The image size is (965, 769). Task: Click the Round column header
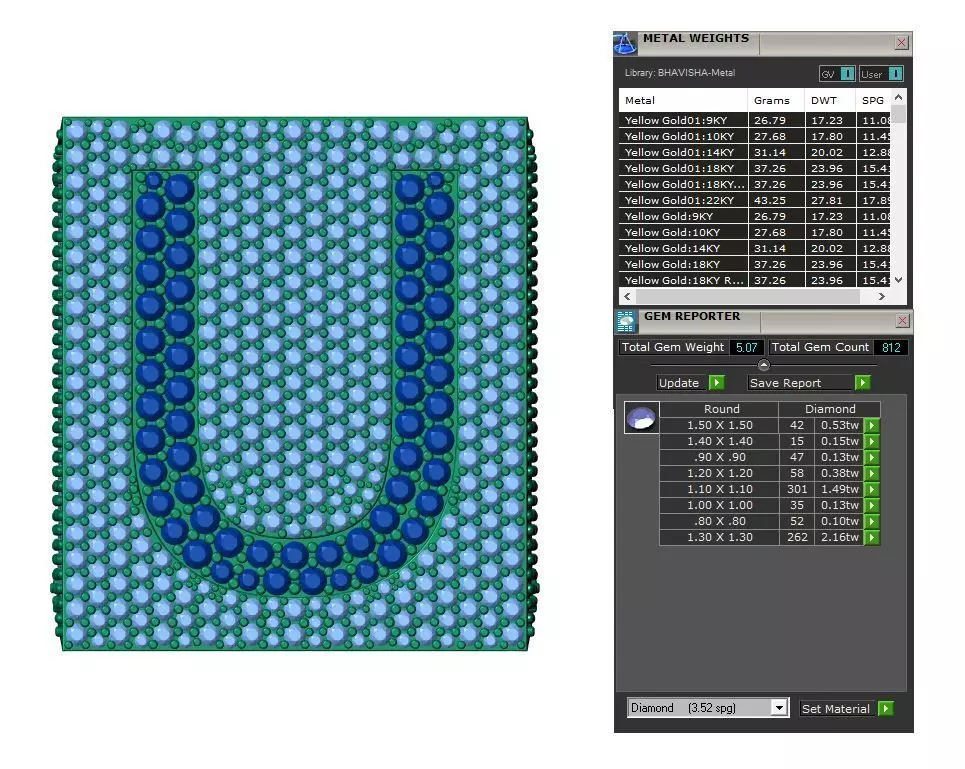click(721, 409)
